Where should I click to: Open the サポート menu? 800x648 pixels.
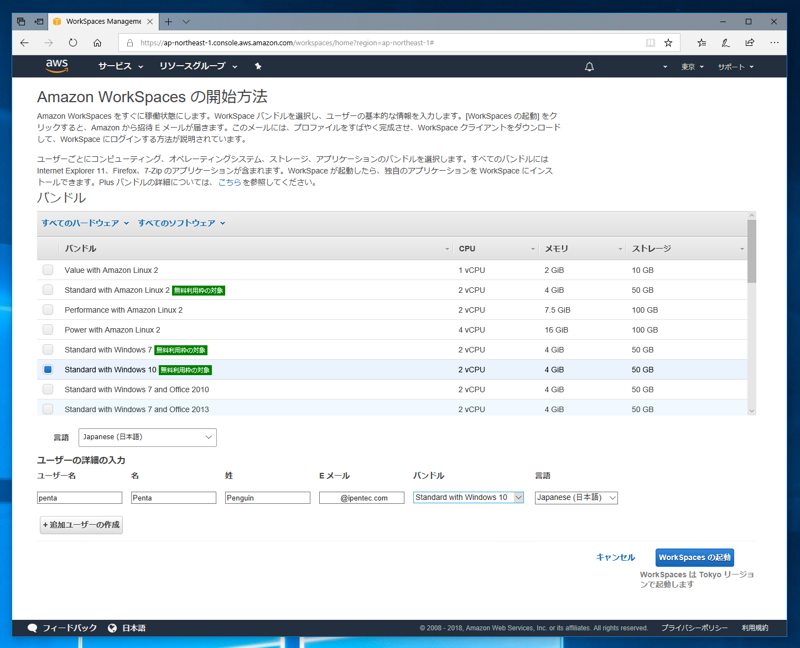[736, 67]
